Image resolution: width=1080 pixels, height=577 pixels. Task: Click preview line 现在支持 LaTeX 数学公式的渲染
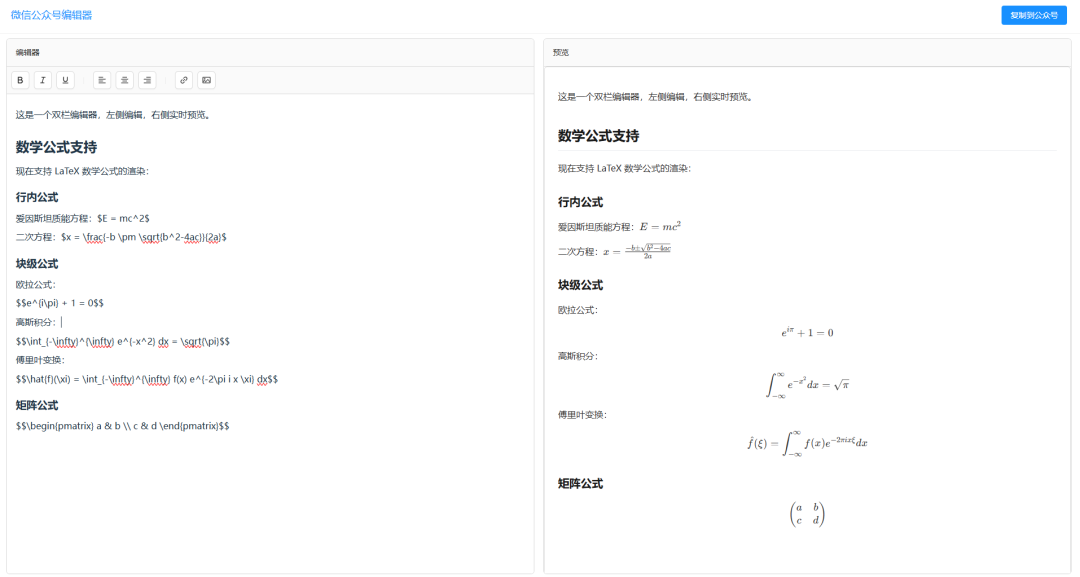625,169
